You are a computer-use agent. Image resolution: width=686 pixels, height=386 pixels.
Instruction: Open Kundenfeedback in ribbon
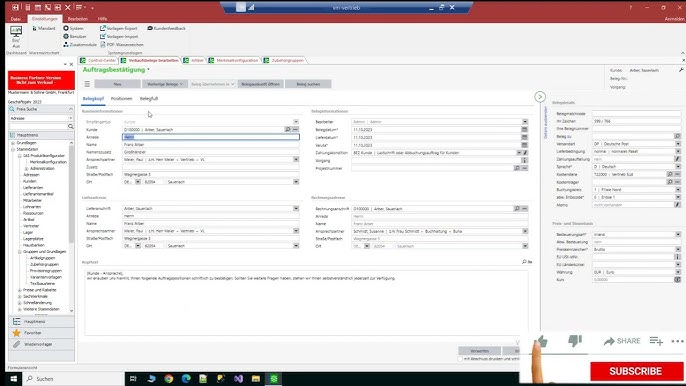pyautogui.click(x=166, y=28)
